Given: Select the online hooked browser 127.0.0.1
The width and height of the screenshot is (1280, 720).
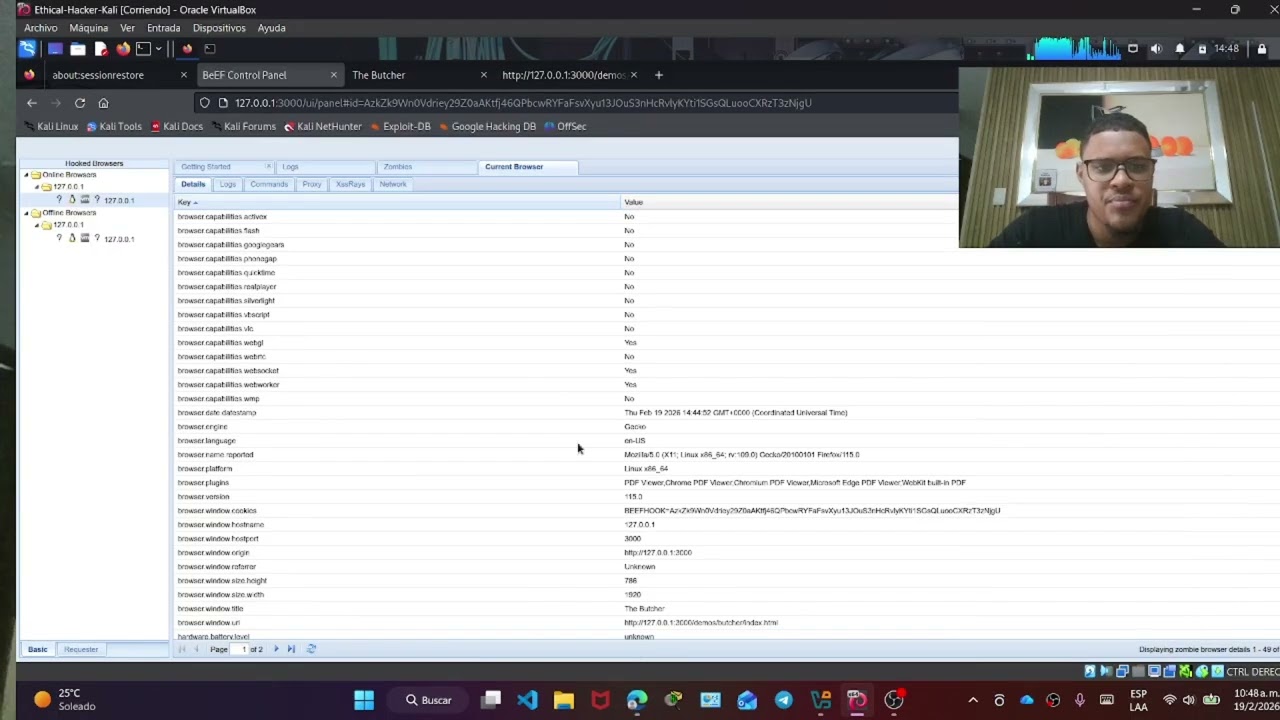Looking at the screenshot, I should point(118,200).
